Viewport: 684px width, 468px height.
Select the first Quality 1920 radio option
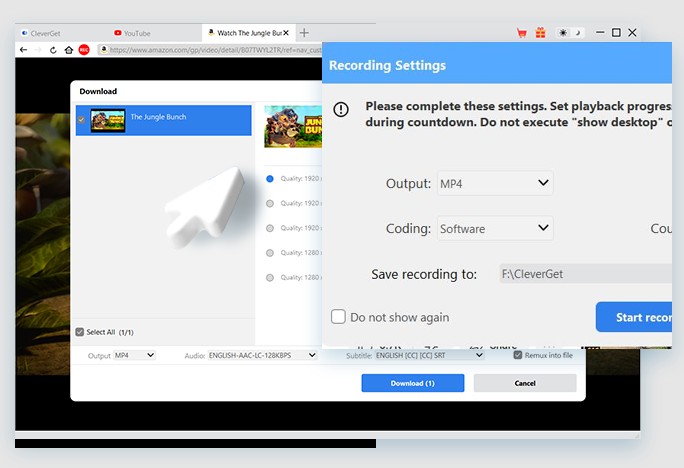point(270,178)
